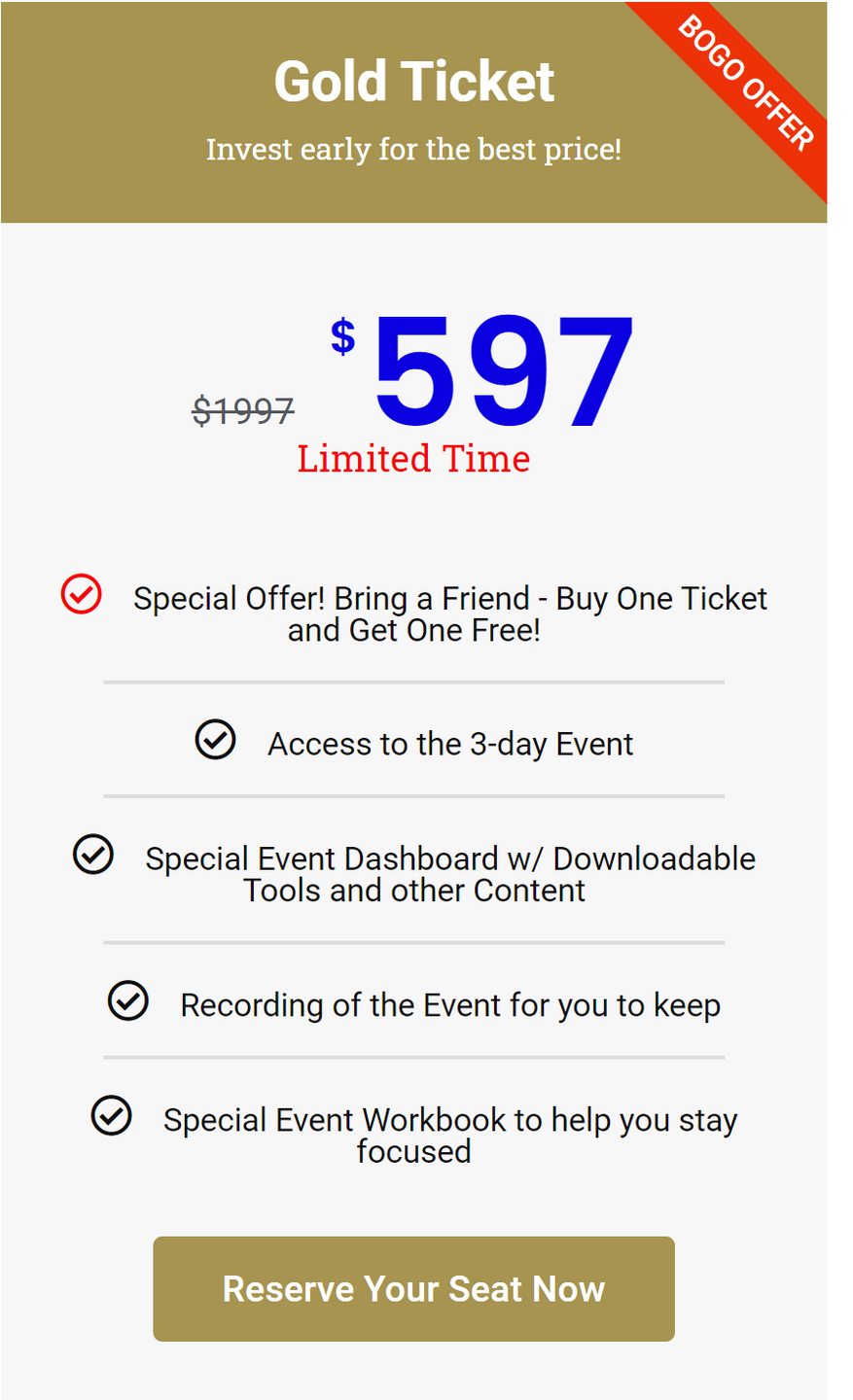Click checkmark icon beside Special Event Dashboard

pos(93,855)
